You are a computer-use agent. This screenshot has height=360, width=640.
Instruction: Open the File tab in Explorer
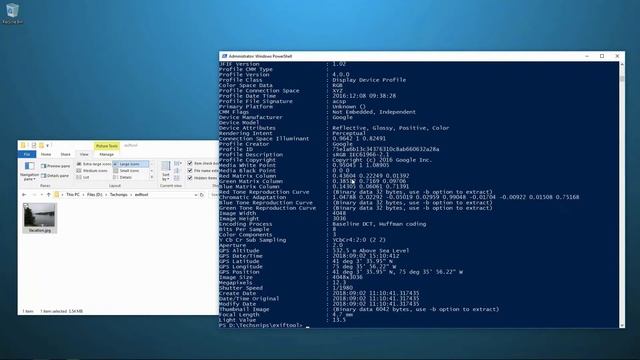pyautogui.click(x=27, y=154)
